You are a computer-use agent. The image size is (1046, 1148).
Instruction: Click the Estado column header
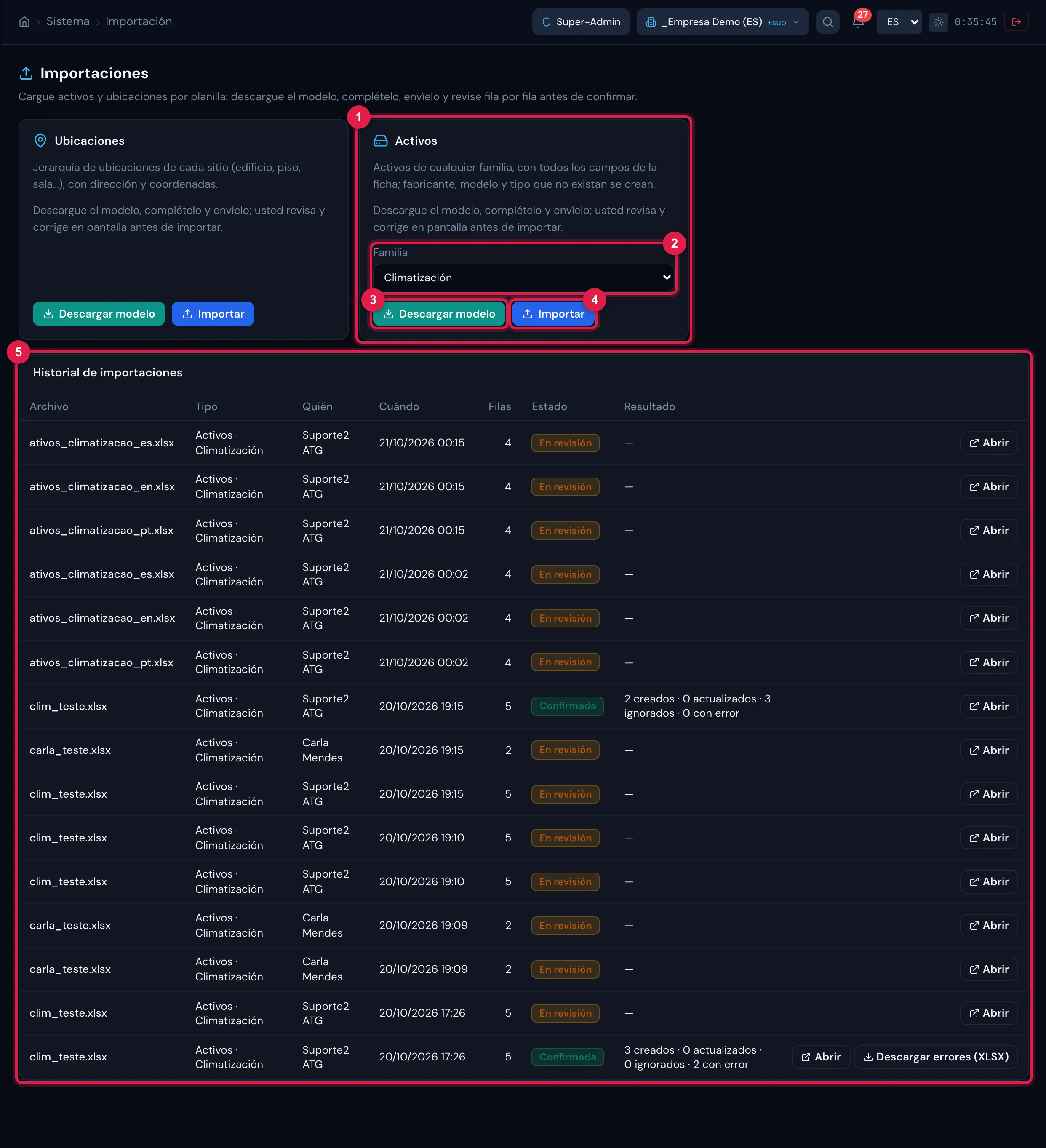point(549,406)
